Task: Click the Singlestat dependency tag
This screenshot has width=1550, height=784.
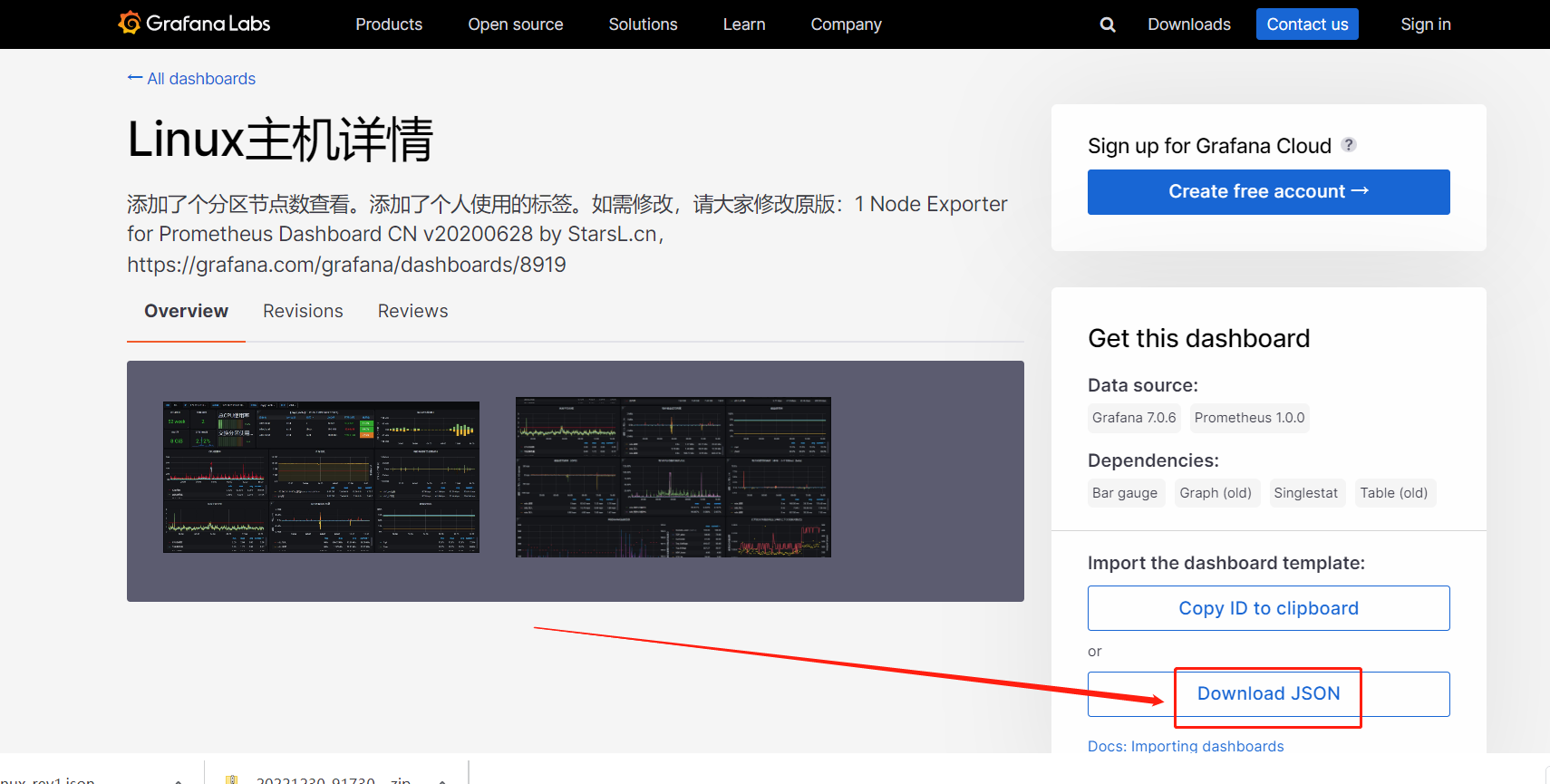Action: [x=1305, y=493]
